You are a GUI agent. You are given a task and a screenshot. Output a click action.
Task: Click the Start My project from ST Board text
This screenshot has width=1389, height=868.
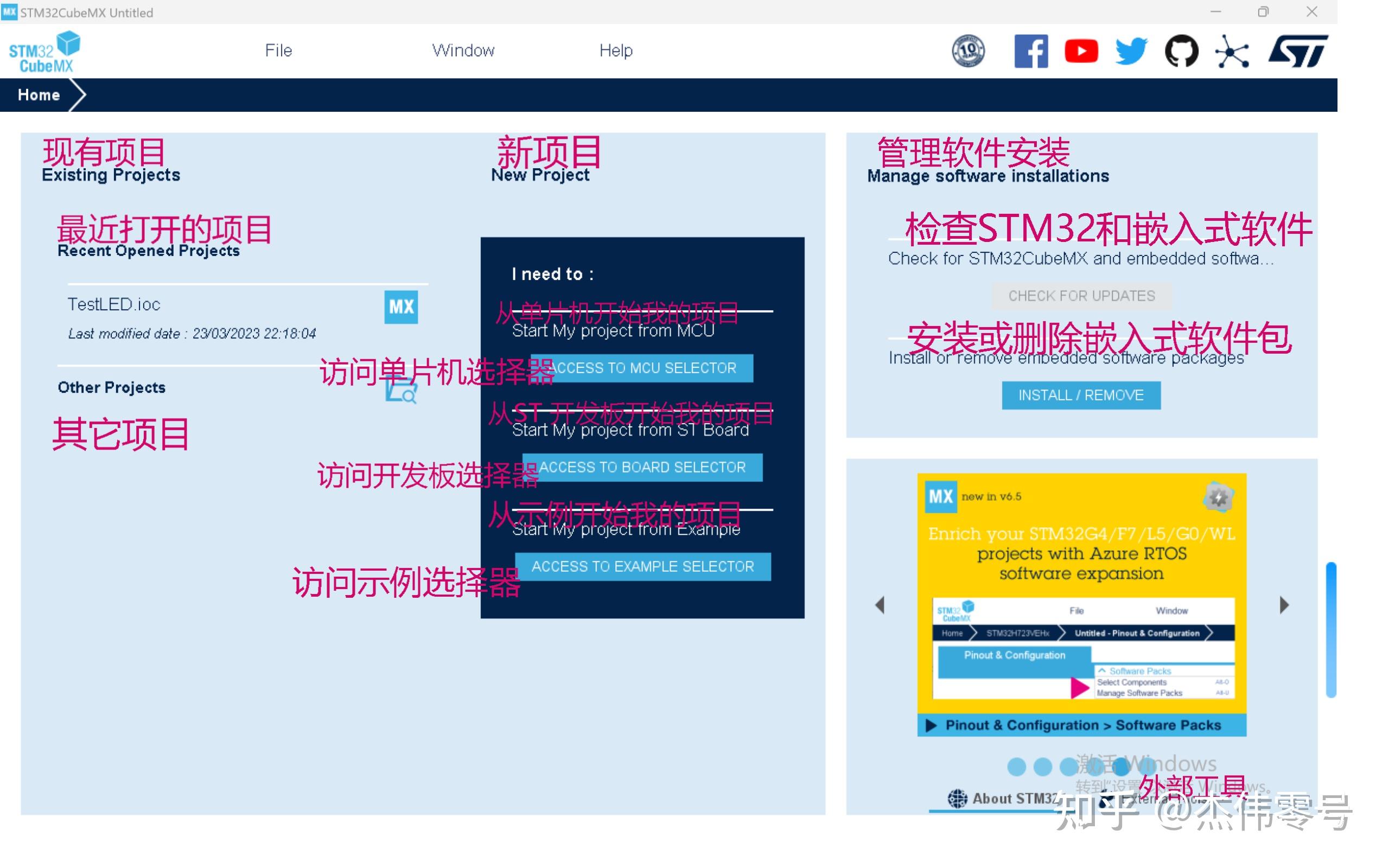630,430
